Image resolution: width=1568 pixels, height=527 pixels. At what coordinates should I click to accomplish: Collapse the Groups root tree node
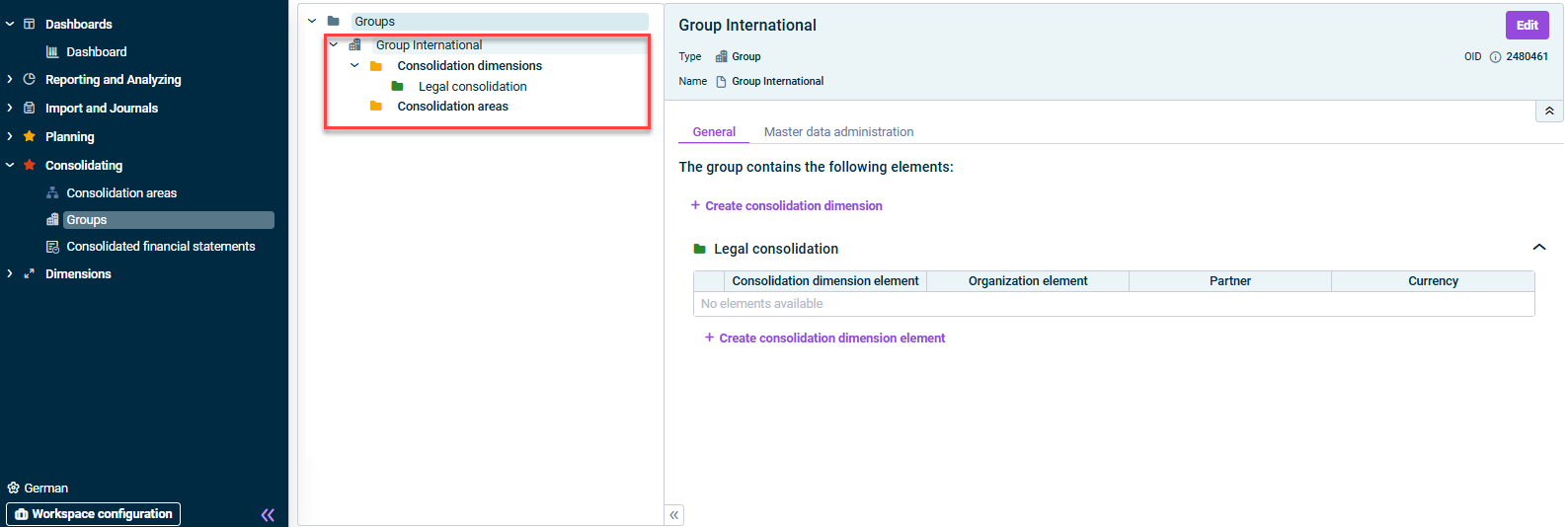312,21
